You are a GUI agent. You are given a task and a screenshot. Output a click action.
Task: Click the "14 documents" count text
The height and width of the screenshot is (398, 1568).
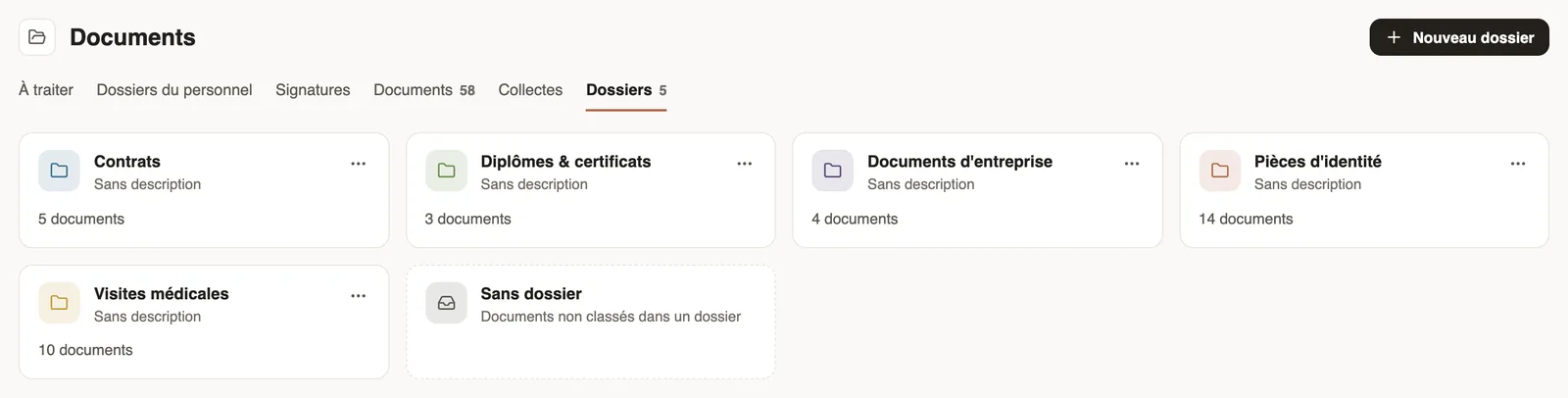click(x=1246, y=220)
